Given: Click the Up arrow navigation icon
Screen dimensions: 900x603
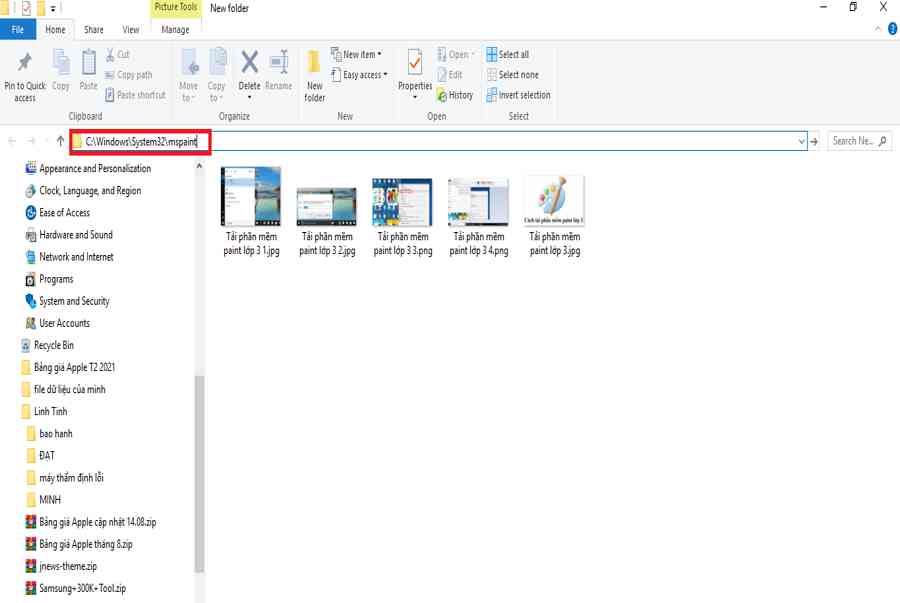Looking at the screenshot, I should (x=60, y=141).
